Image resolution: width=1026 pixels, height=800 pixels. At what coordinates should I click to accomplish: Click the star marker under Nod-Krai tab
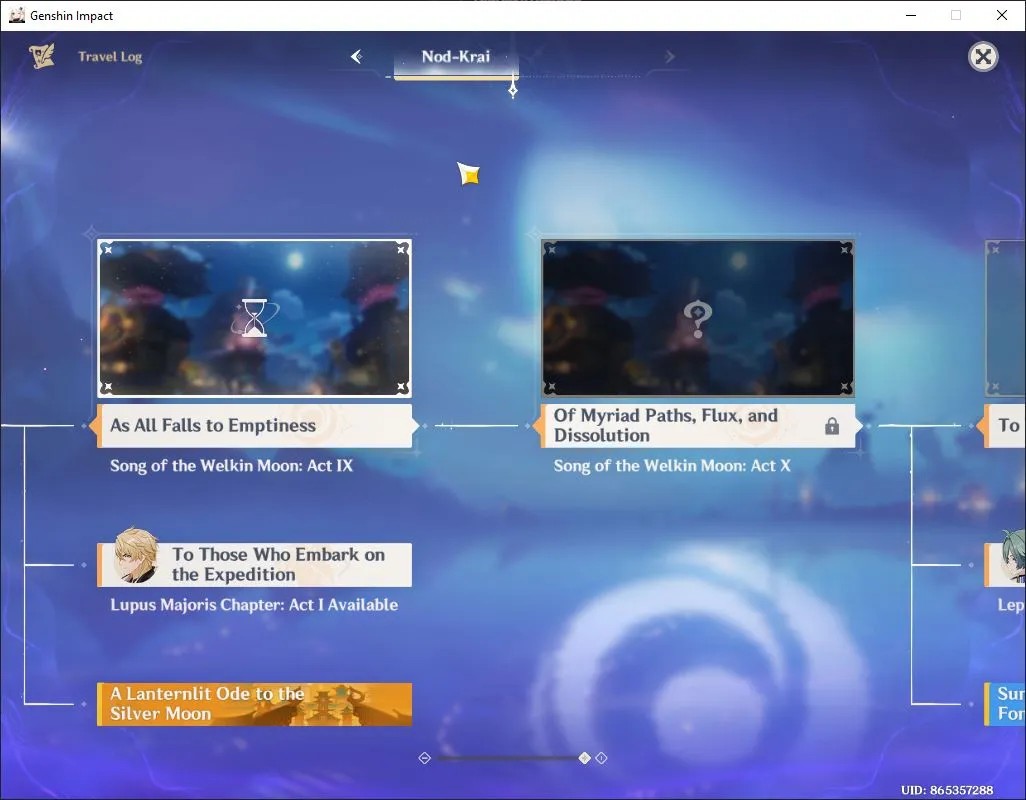click(513, 90)
